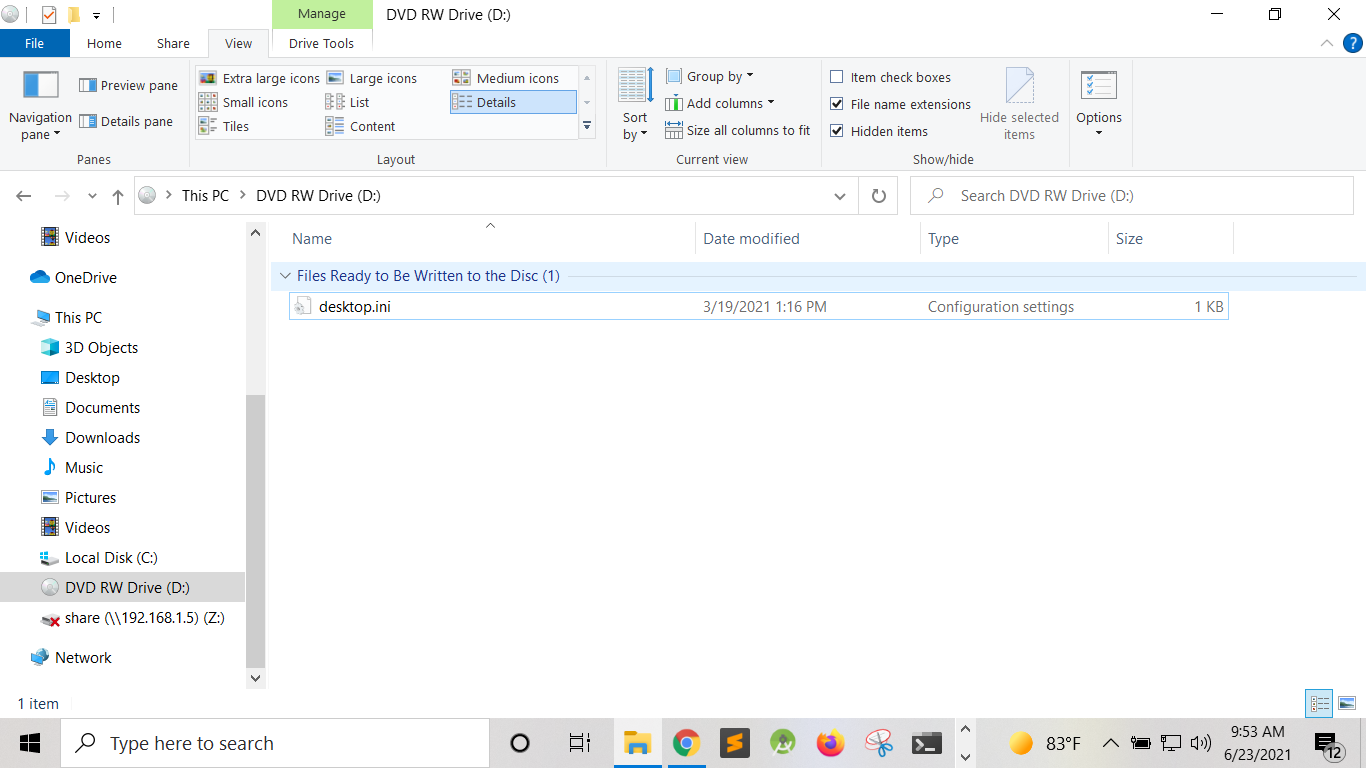This screenshot has height=768, width=1366.
Task: Open Task View on the taskbar
Action: (x=579, y=743)
